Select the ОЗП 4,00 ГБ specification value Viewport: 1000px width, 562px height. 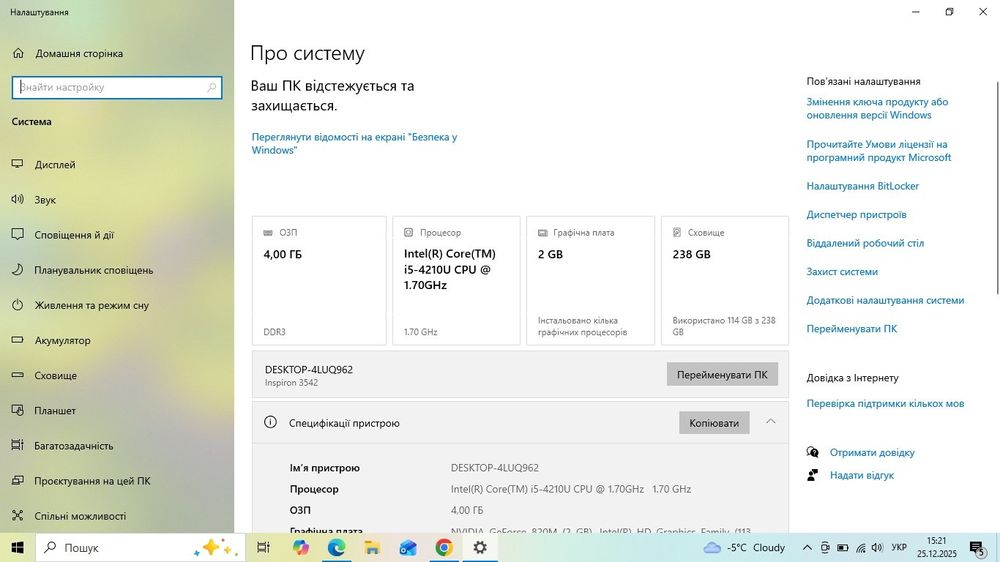point(467,510)
